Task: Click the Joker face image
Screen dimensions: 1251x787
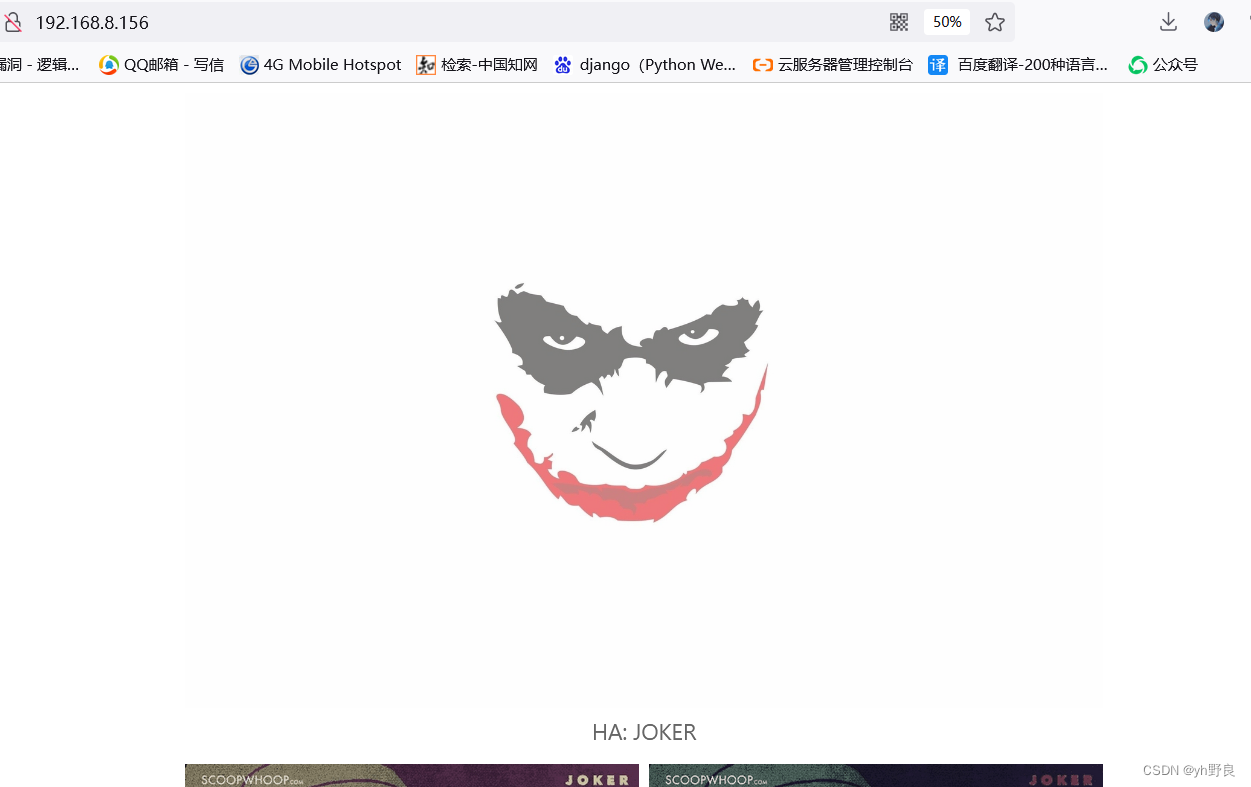Action: click(x=631, y=402)
